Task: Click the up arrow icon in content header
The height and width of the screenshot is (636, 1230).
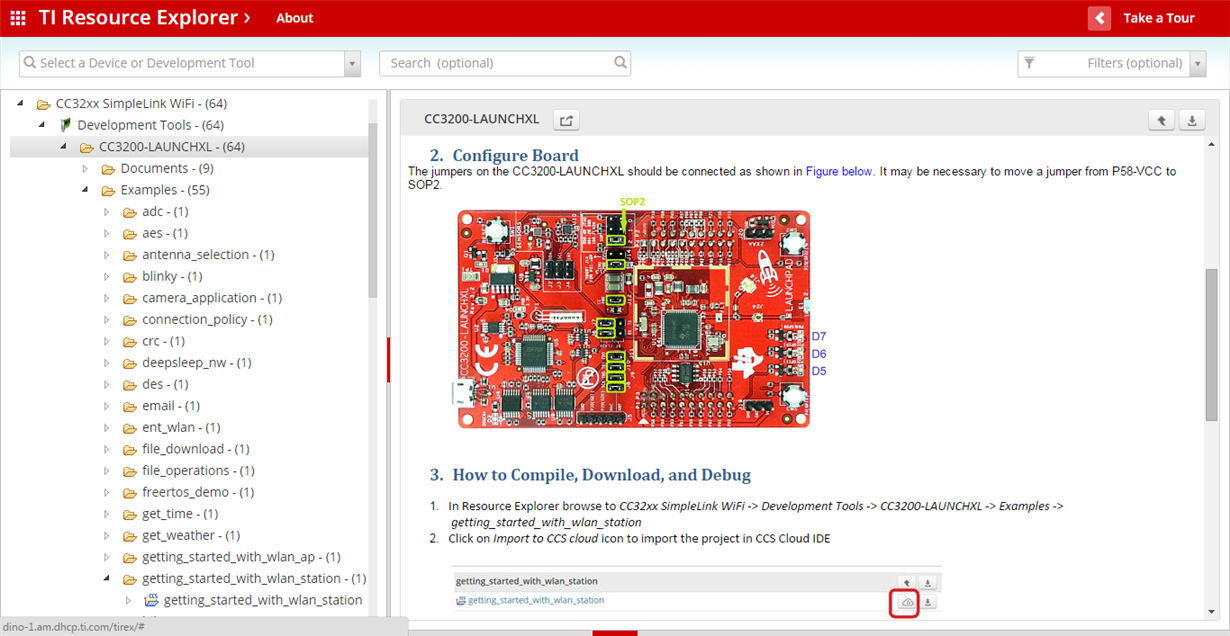Action: coord(1161,120)
